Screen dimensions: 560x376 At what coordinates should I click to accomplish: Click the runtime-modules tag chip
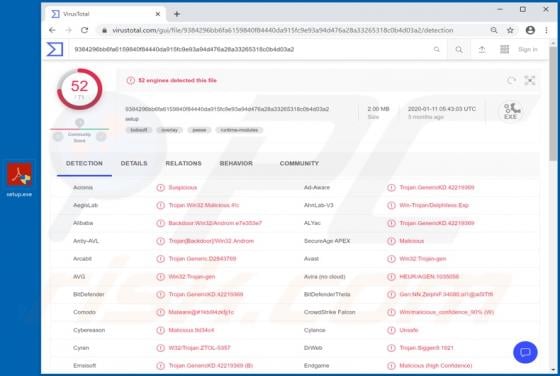[239, 130]
